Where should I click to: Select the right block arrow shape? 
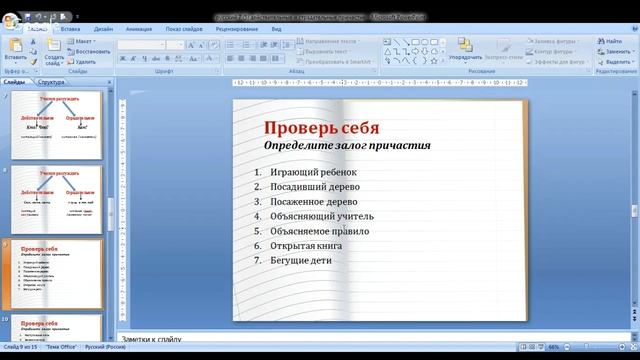tap(415, 52)
